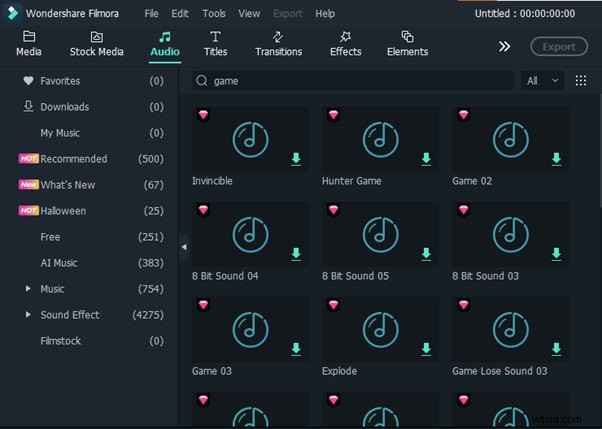Select the 8 Bit Sound 04 thumbnail
This screenshot has height=429, width=602.
pyautogui.click(x=250, y=234)
